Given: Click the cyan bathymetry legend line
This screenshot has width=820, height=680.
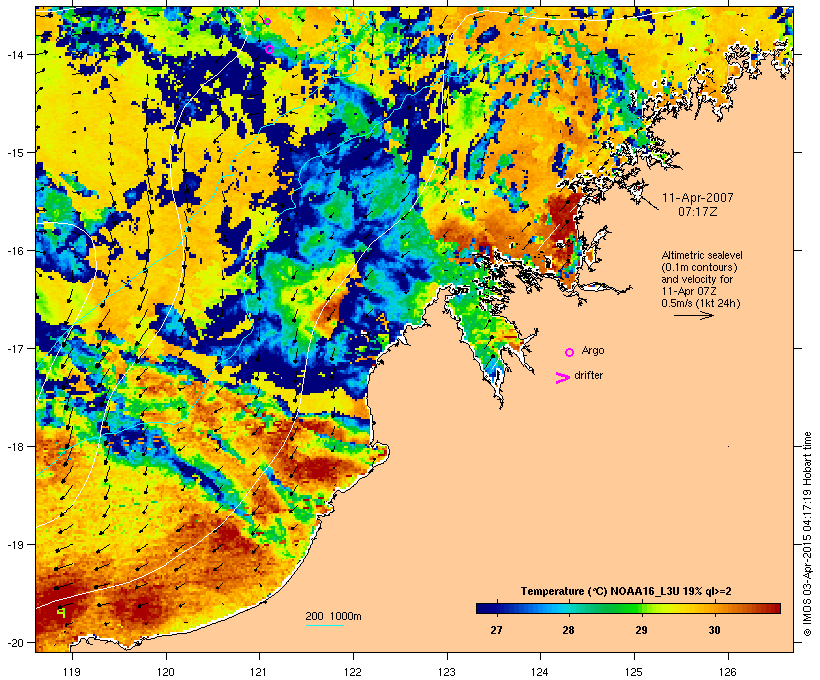Looking at the screenshot, I should 324,625.
